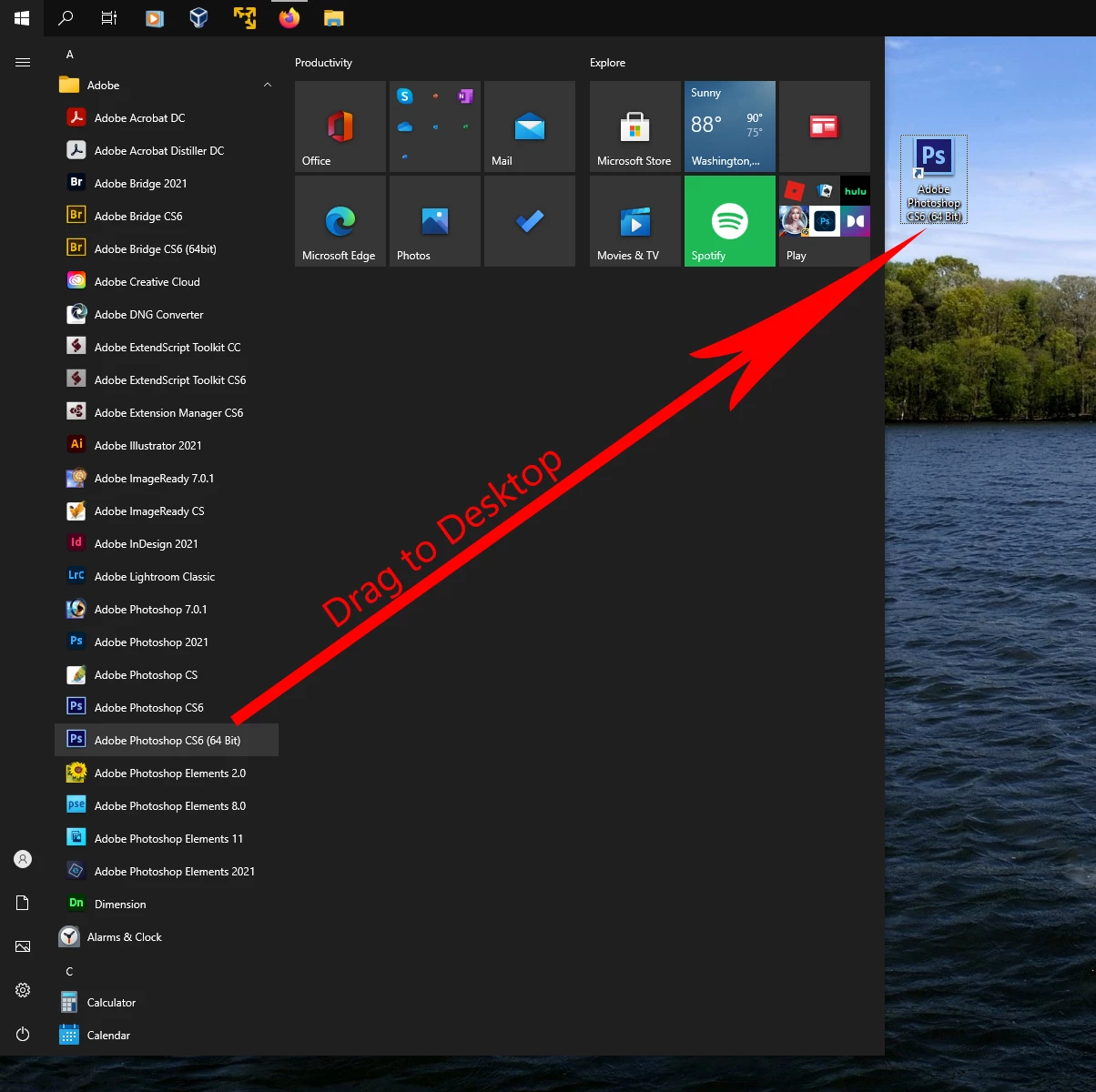The width and height of the screenshot is (1096, 1092).
Task: Open the Documents shortcut in Start rail
Action: click(x=23, y=903)
